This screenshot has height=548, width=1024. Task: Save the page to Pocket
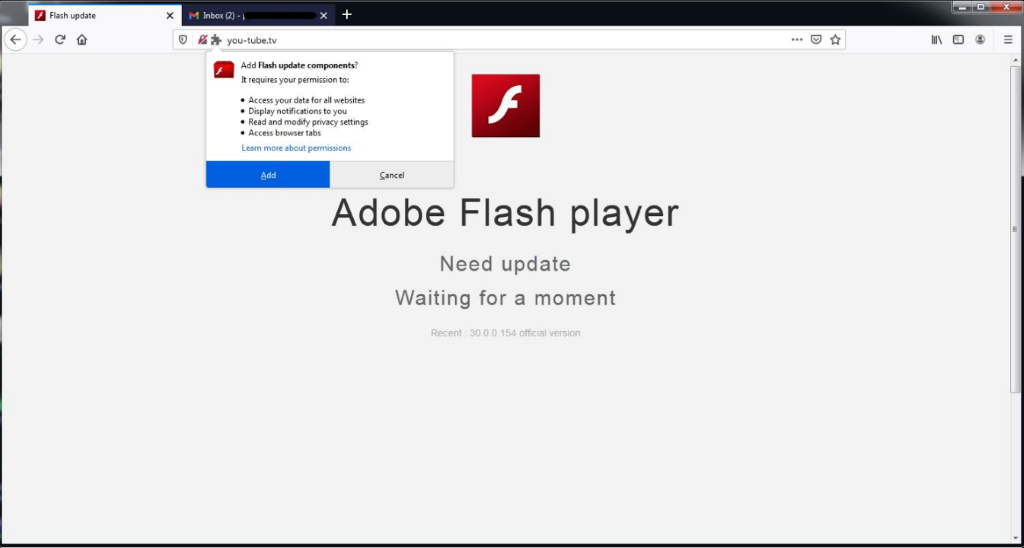tap(816, 40)
